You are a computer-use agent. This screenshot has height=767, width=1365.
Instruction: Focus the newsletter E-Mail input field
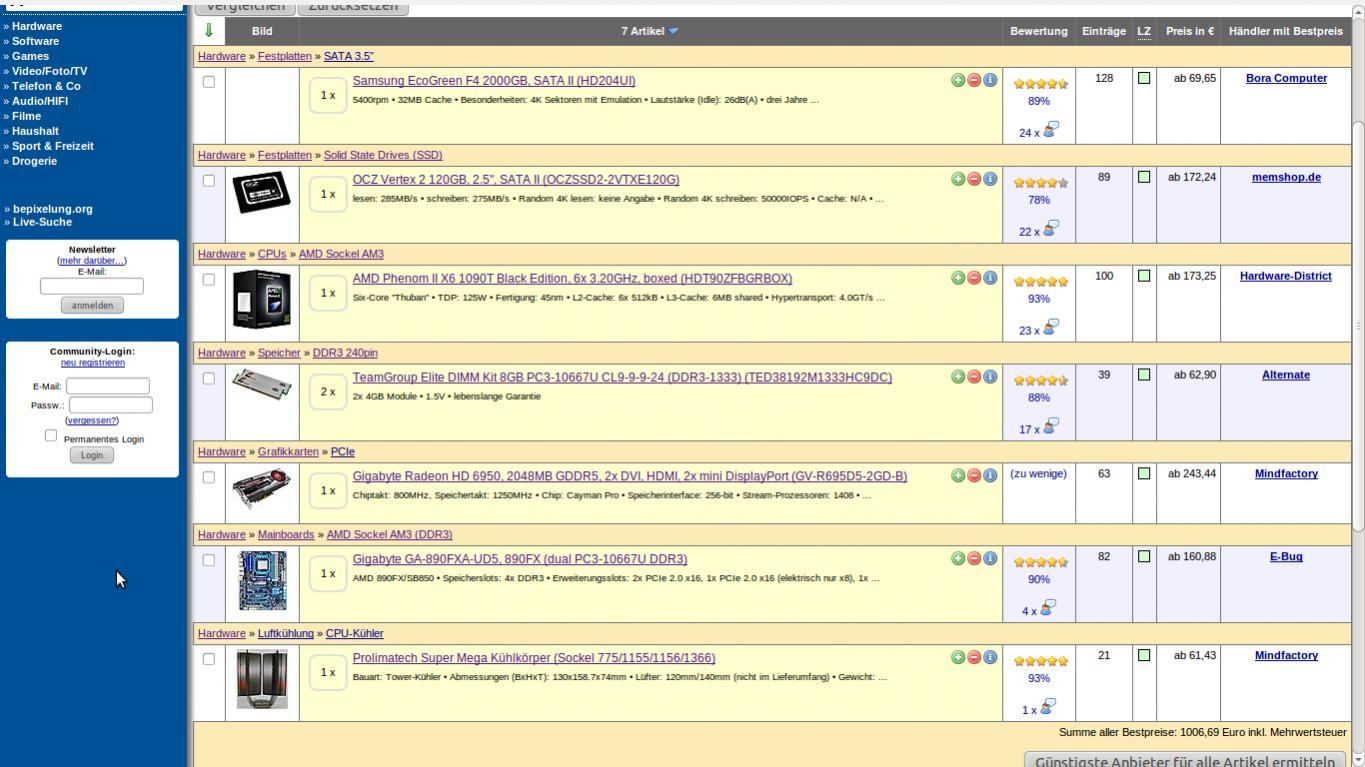coord(92,286)
